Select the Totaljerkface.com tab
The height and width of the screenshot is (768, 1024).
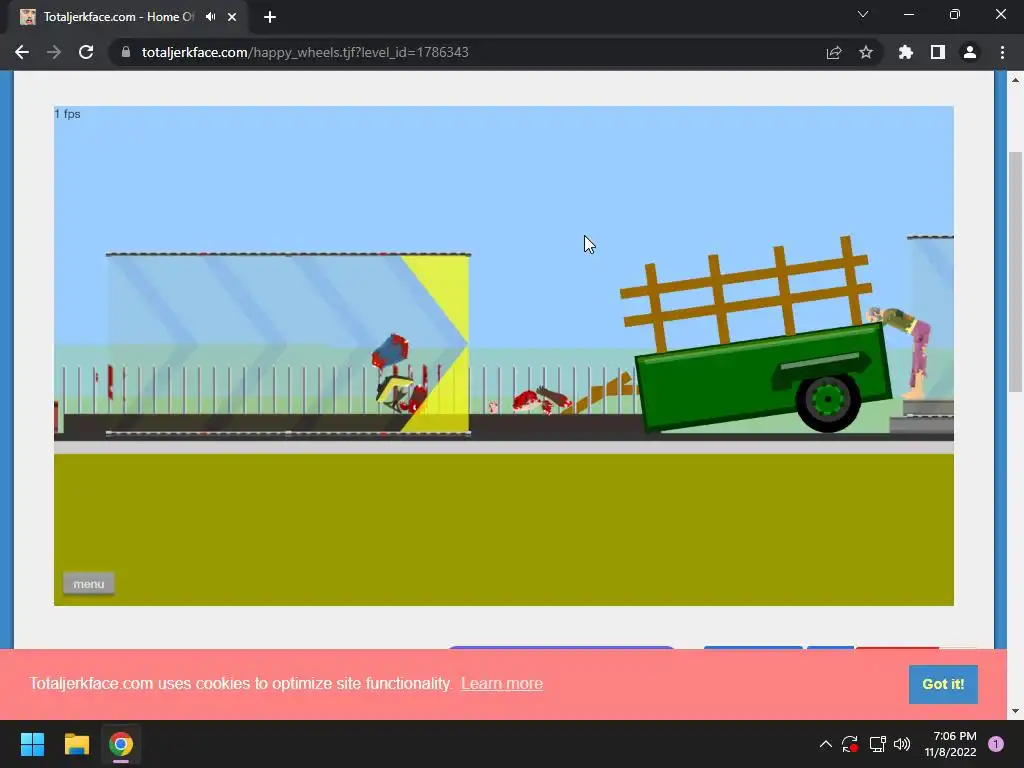pos(118,17)
